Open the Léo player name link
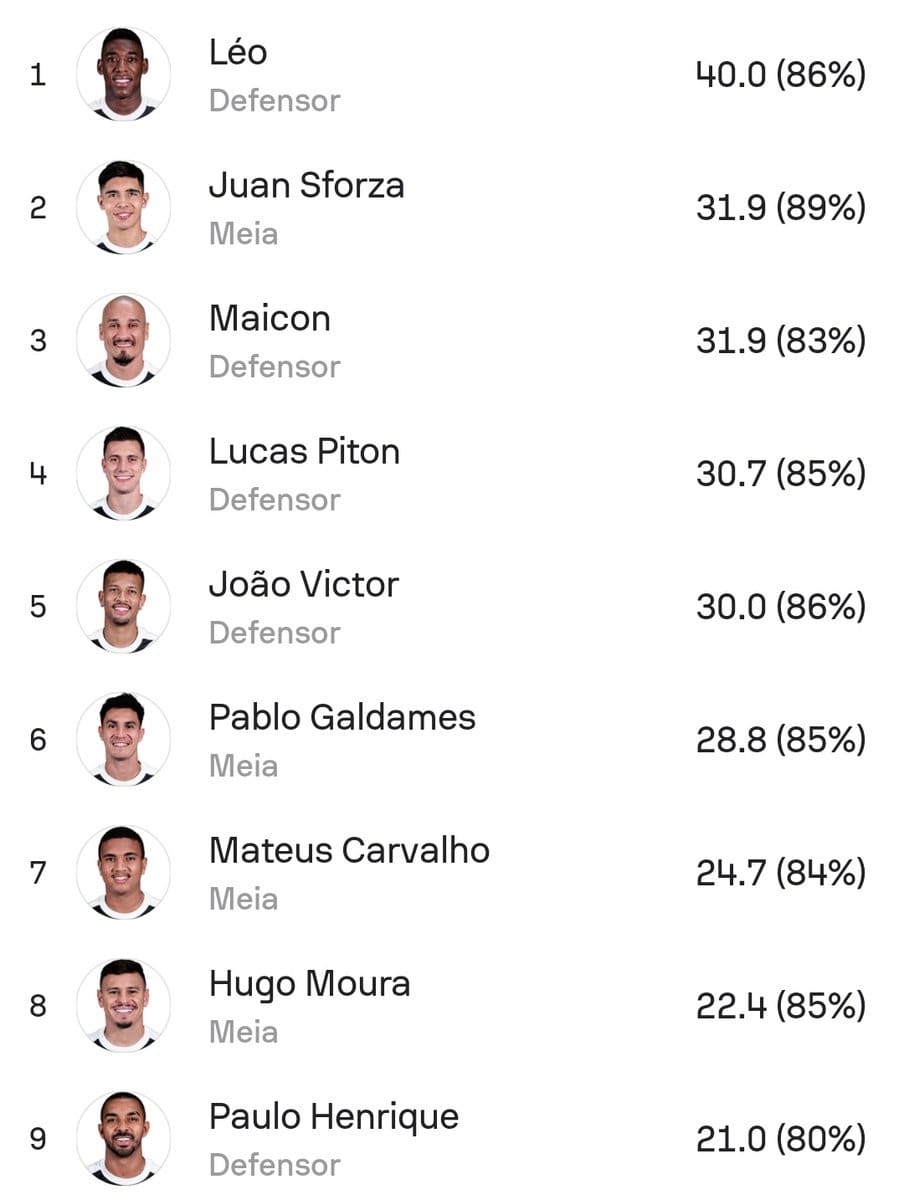This screenshot has width=904, height=1200. (238, 52)
